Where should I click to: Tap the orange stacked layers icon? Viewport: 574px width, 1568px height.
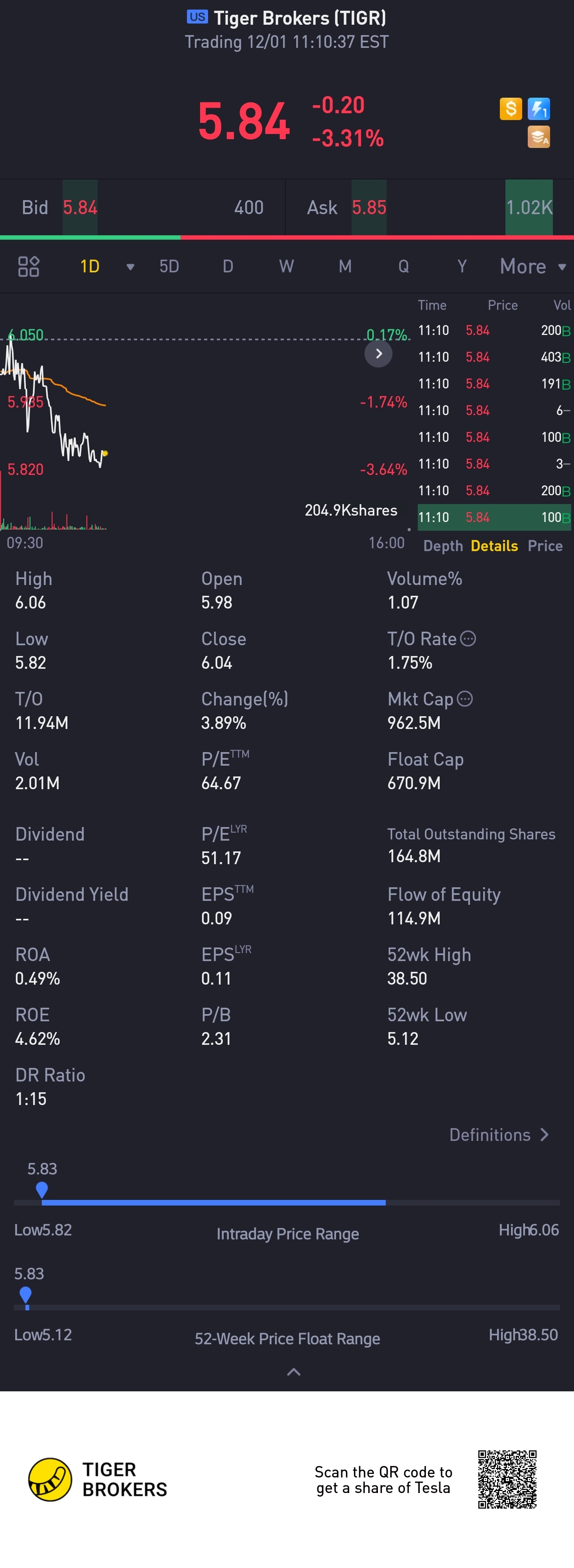[x=539, y=137]
